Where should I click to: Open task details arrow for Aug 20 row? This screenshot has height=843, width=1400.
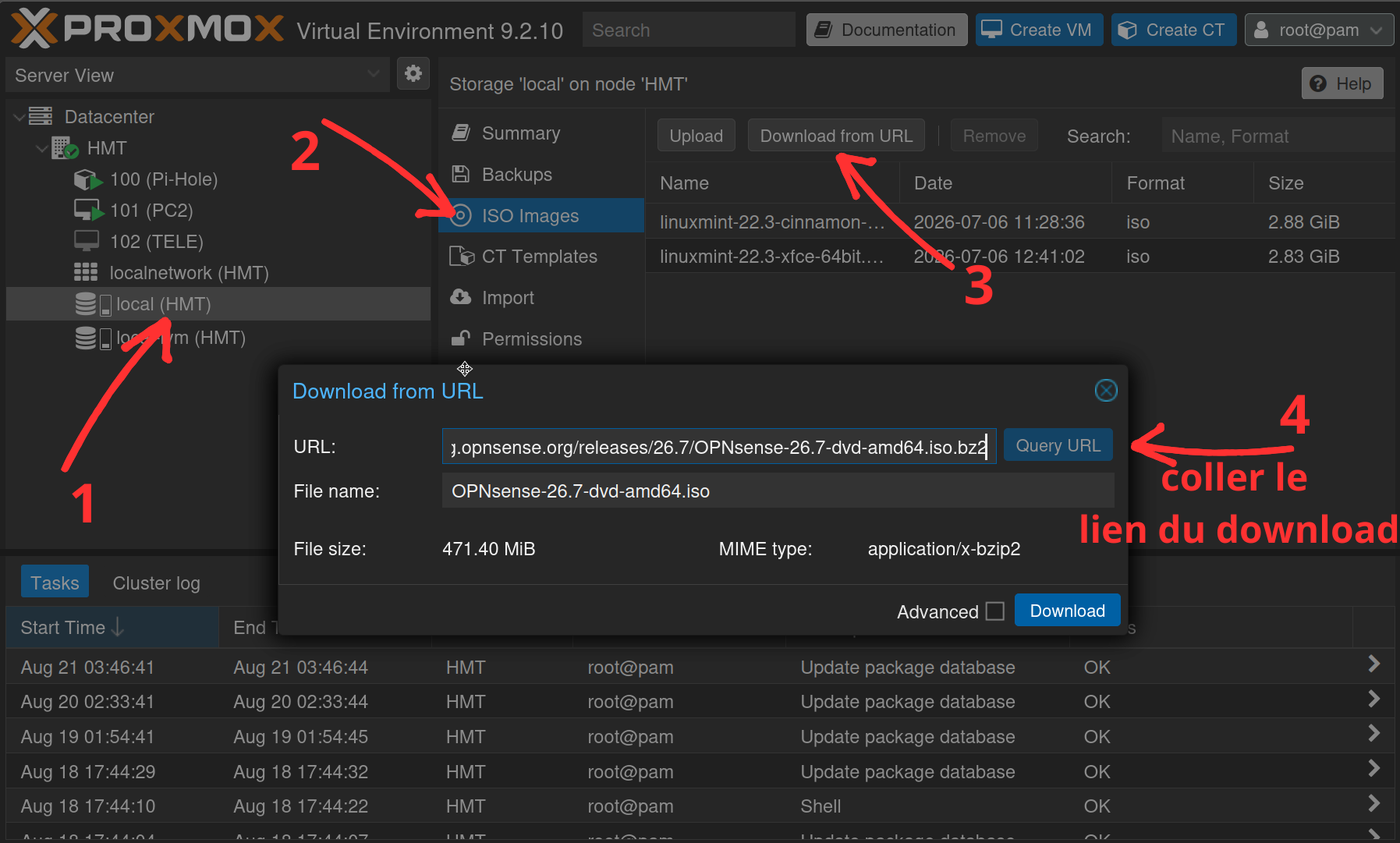(1373, 699)
